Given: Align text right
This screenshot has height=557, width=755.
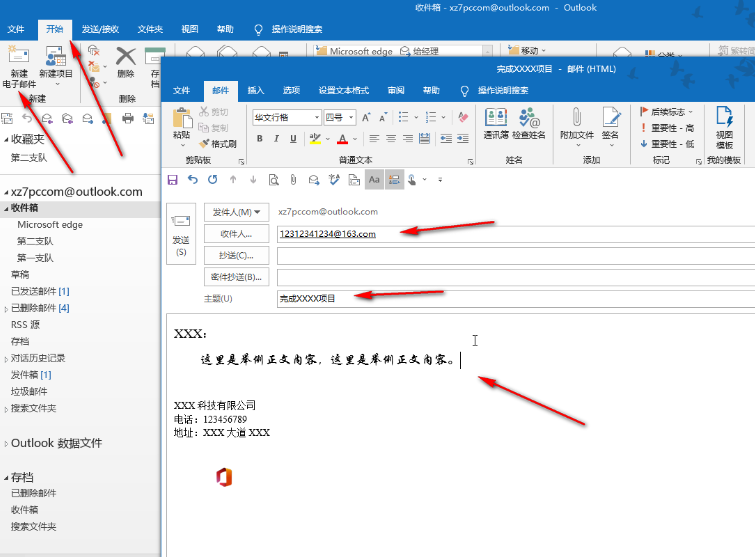Looking at the screenshot, I should click(x=408, y=139).
